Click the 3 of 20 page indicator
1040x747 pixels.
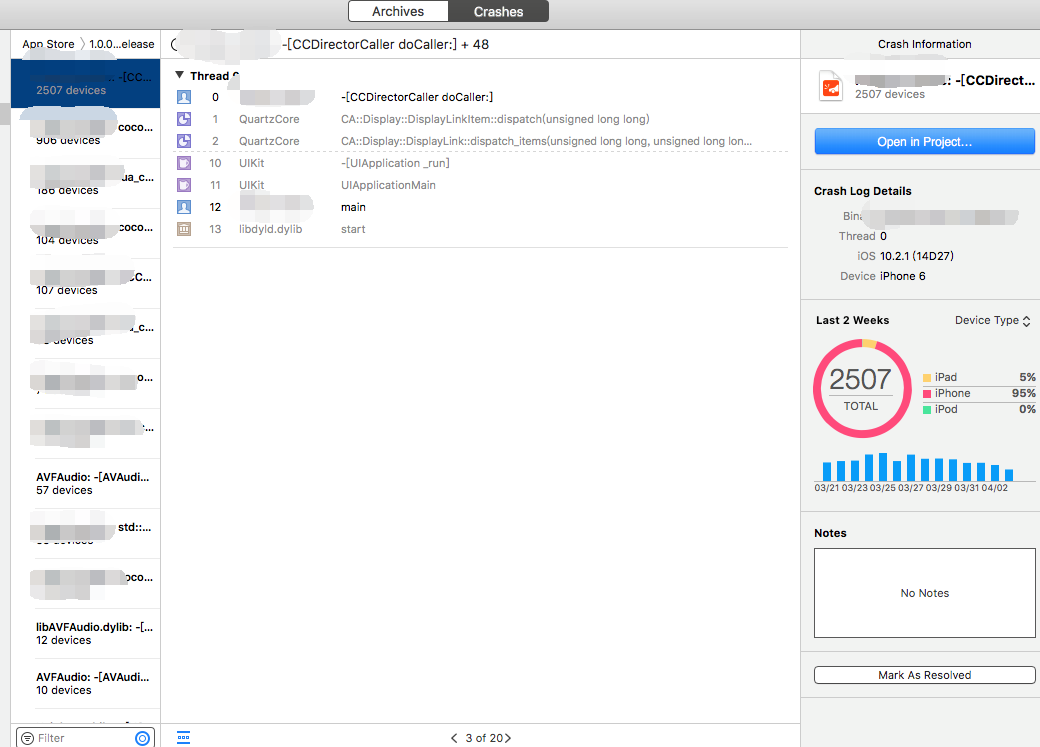pos(484,738)
